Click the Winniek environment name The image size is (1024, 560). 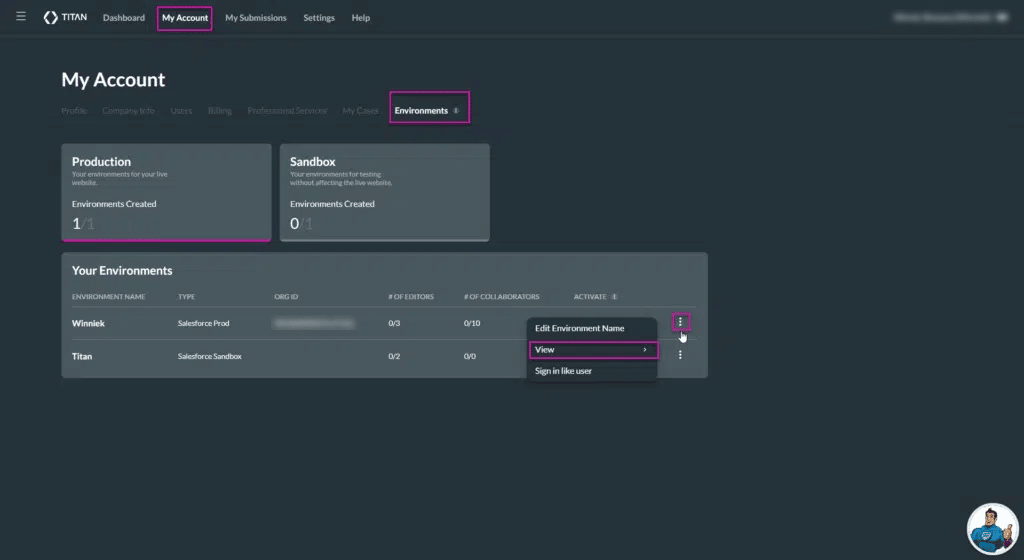click(x=88, y=323)
